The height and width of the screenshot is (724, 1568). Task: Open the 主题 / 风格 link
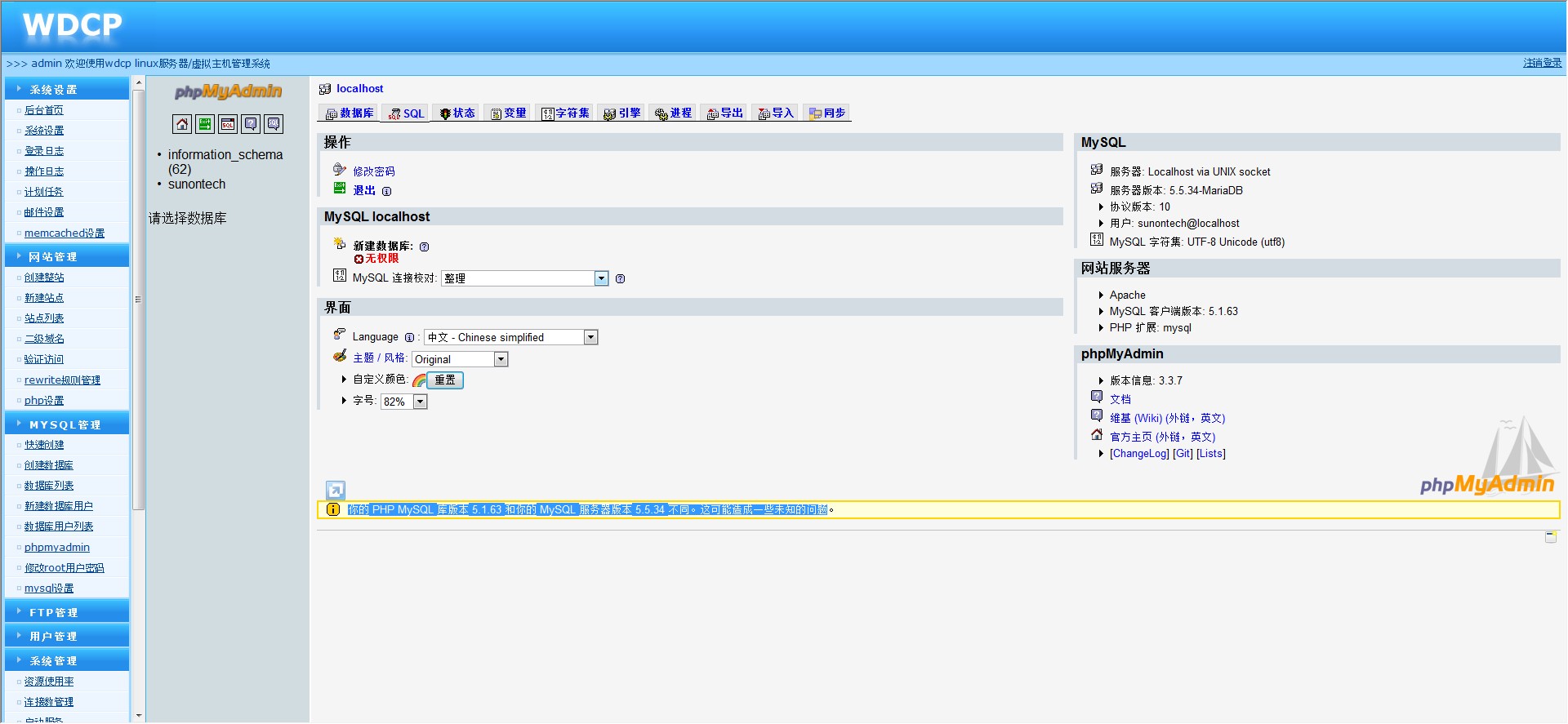pyautogui.click(x=380, y=358)
